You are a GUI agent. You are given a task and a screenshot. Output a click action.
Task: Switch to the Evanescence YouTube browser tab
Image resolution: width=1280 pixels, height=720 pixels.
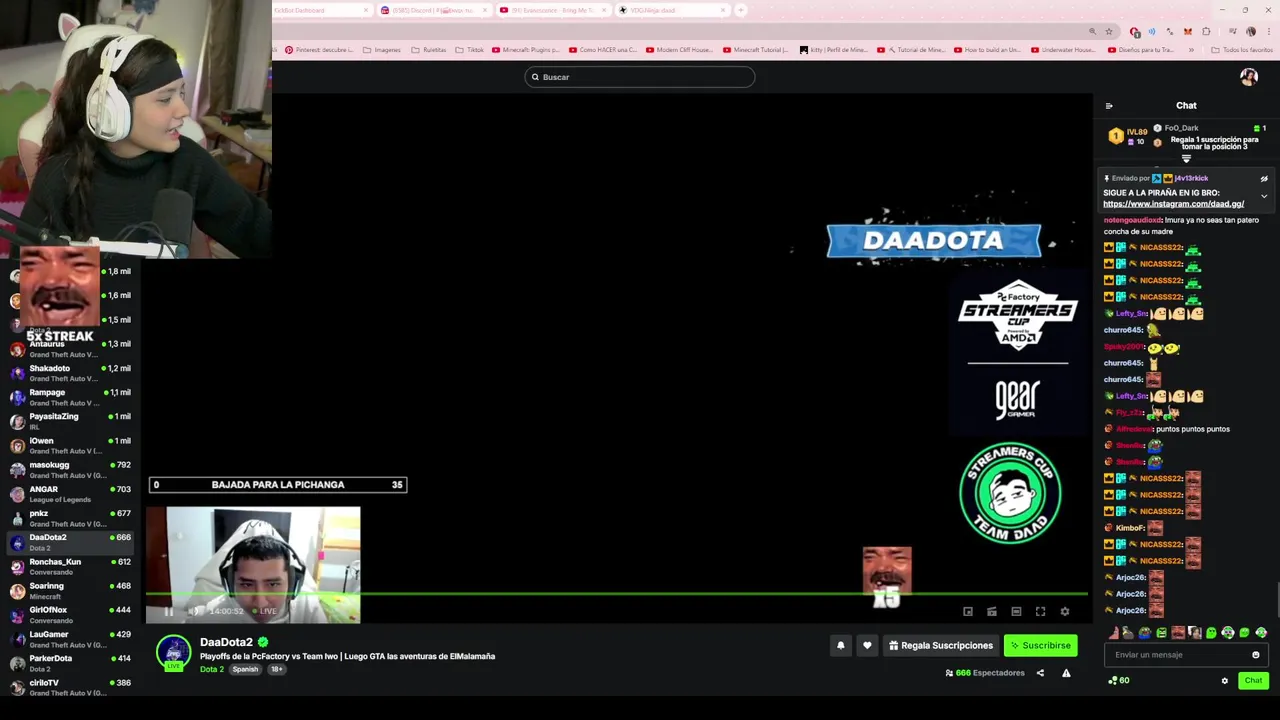tap(552, 10)
